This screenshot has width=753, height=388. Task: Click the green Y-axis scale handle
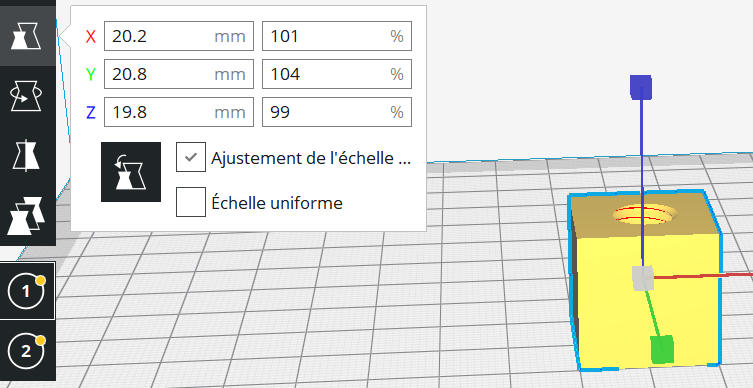coord(662,349)
